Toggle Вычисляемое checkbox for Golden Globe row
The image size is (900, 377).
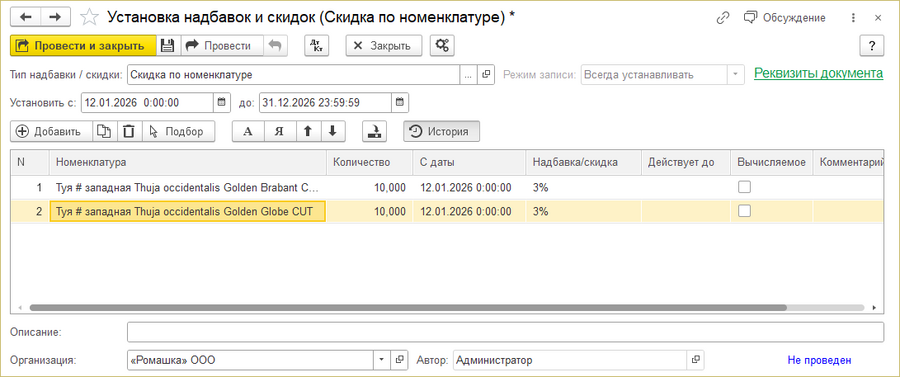pyautogui.click(x=744, y=211)
